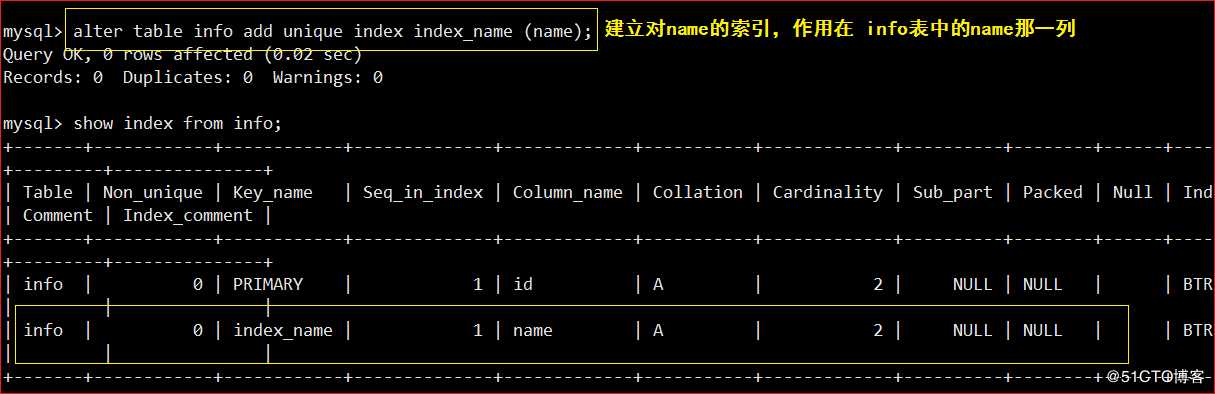The height and width of the screenshot is (394, 1215).
Task: Select Non_unique '0' in the PRIMARY row
Action: click(198, 284)
